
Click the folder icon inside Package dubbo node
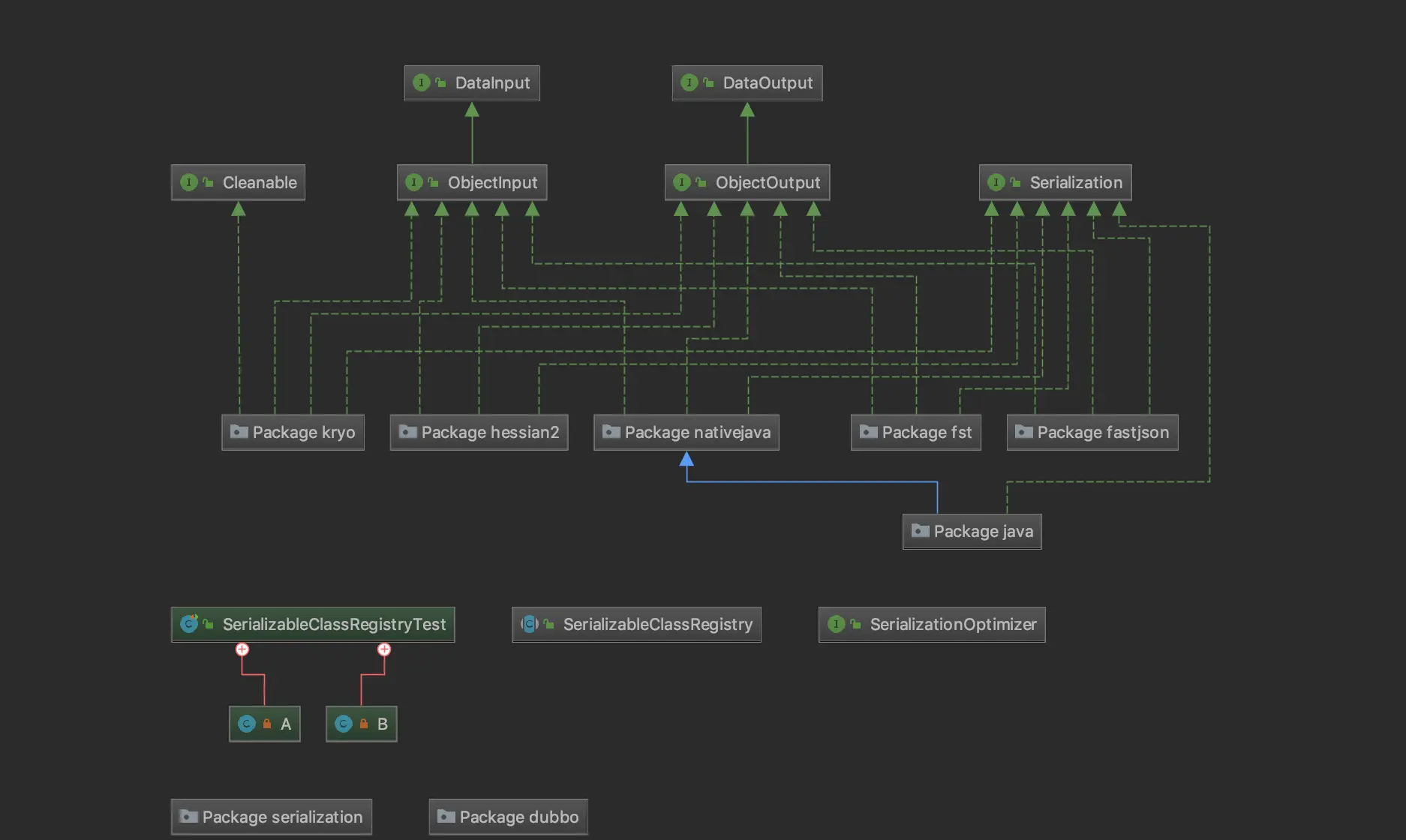[448, 816]
